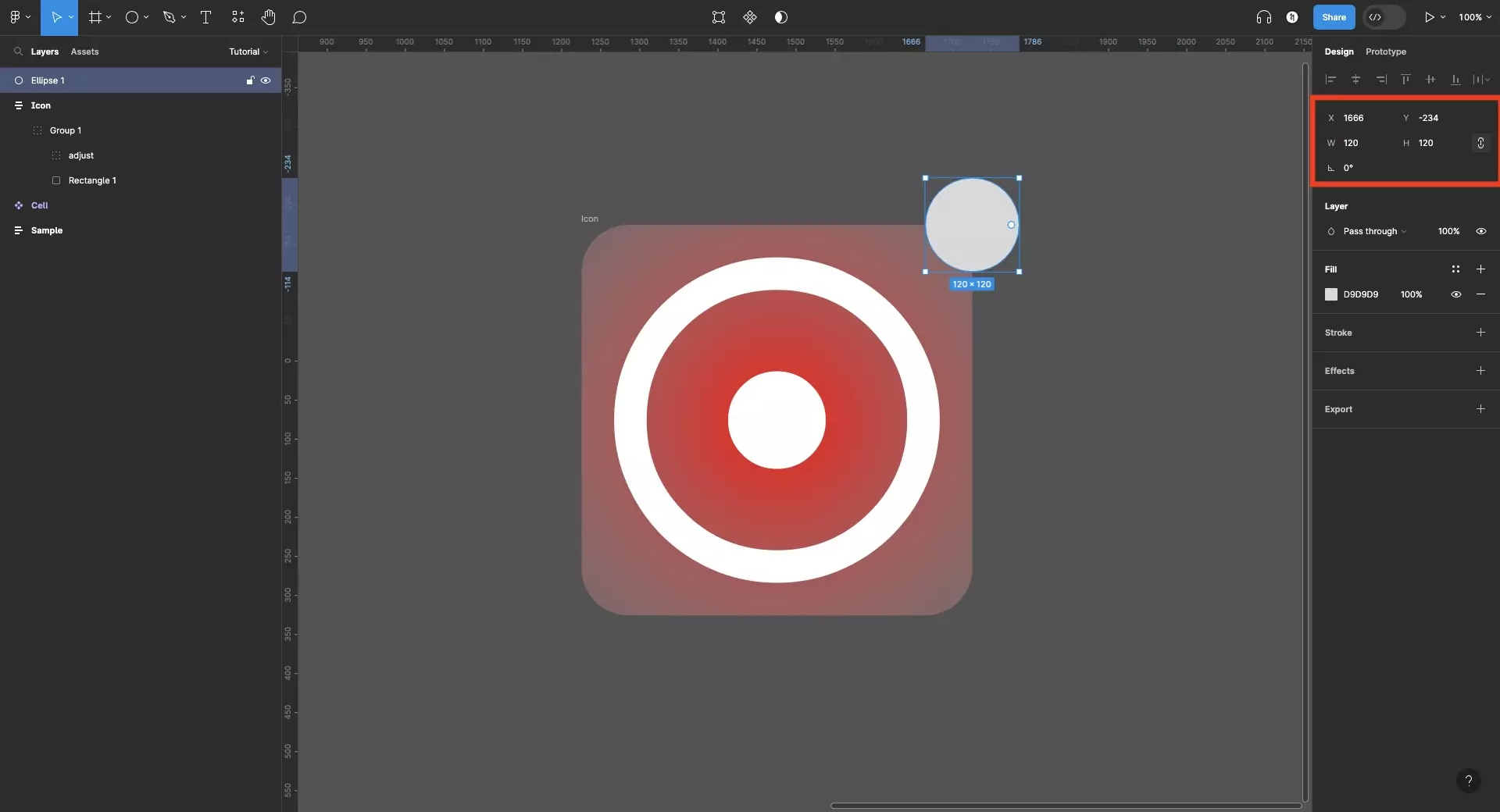
Task: Remove the D9D9D9 fill
Action: click(1480, 294)
